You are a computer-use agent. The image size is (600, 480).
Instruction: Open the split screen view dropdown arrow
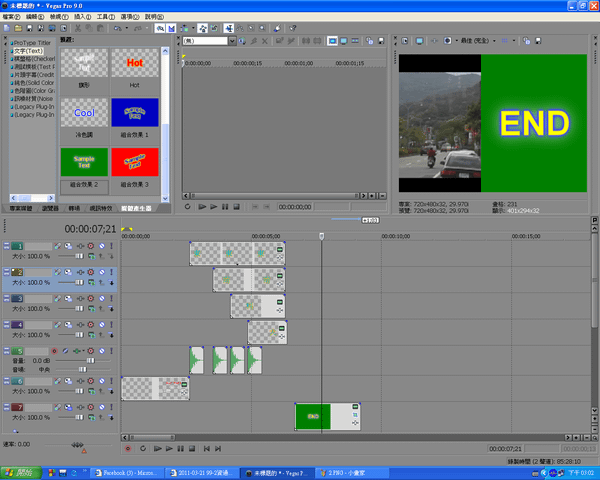(x=457, y=41)
